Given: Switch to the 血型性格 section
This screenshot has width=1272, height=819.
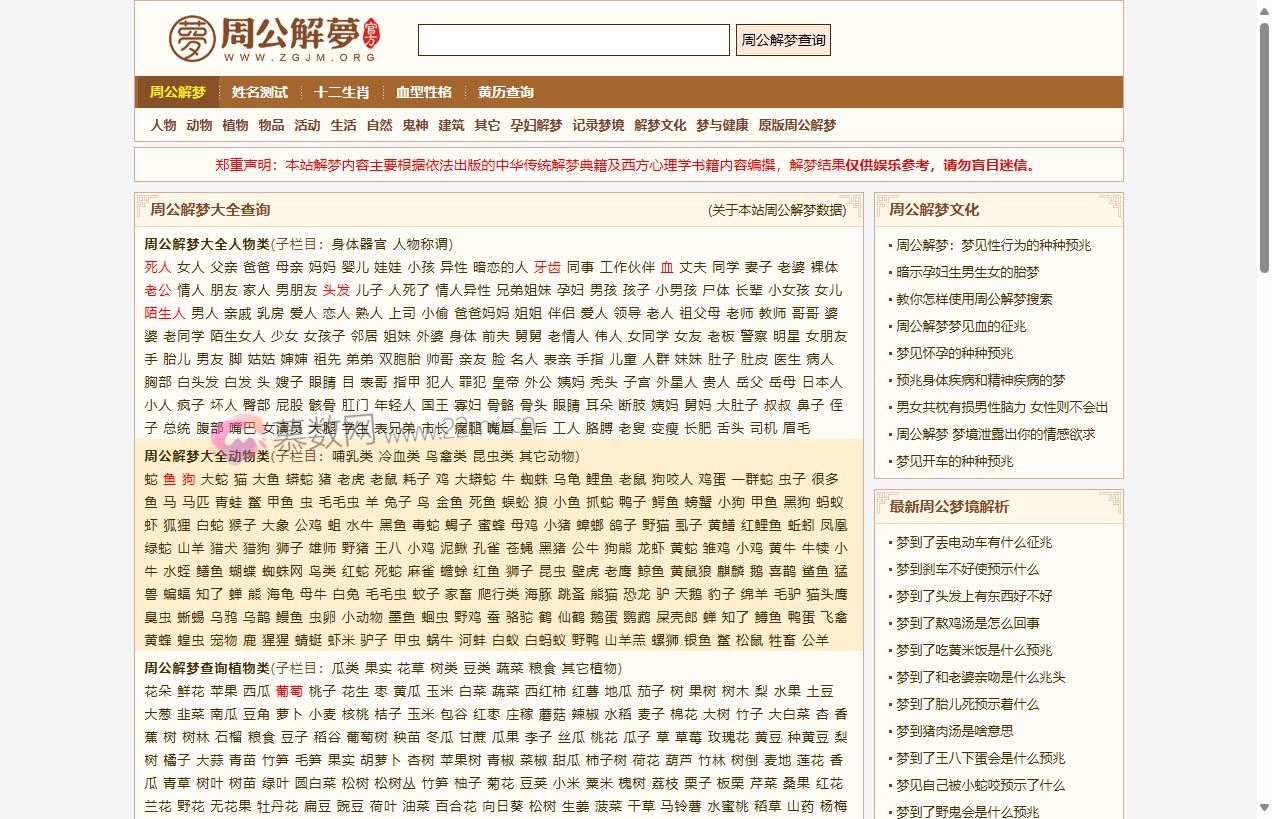Looking at the screenshot, I should 424,92.
